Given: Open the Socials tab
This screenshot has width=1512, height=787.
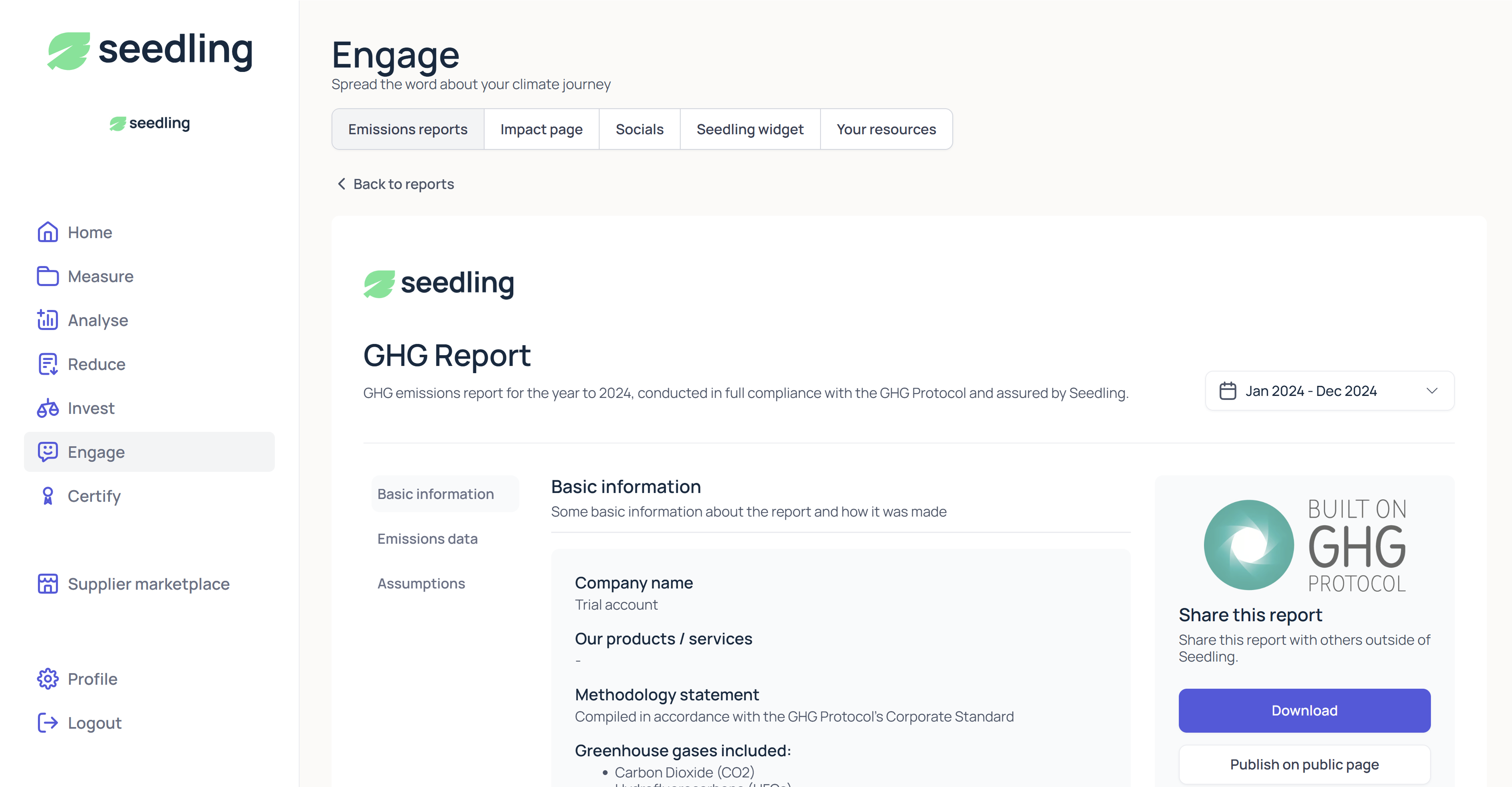Looking at the screenshot, I should [639, 129].
